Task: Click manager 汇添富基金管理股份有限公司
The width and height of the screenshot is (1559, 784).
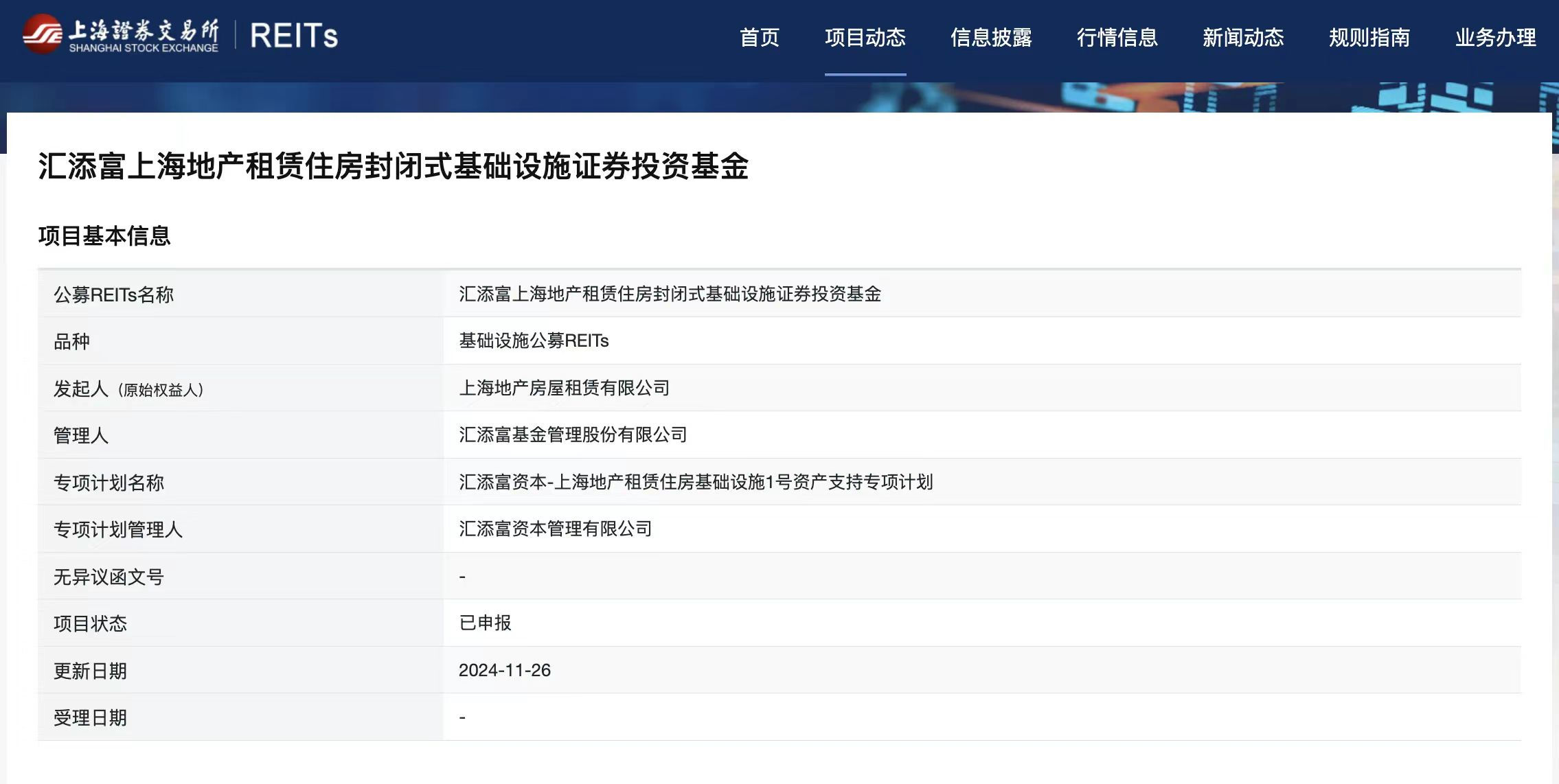Action: 573,435
